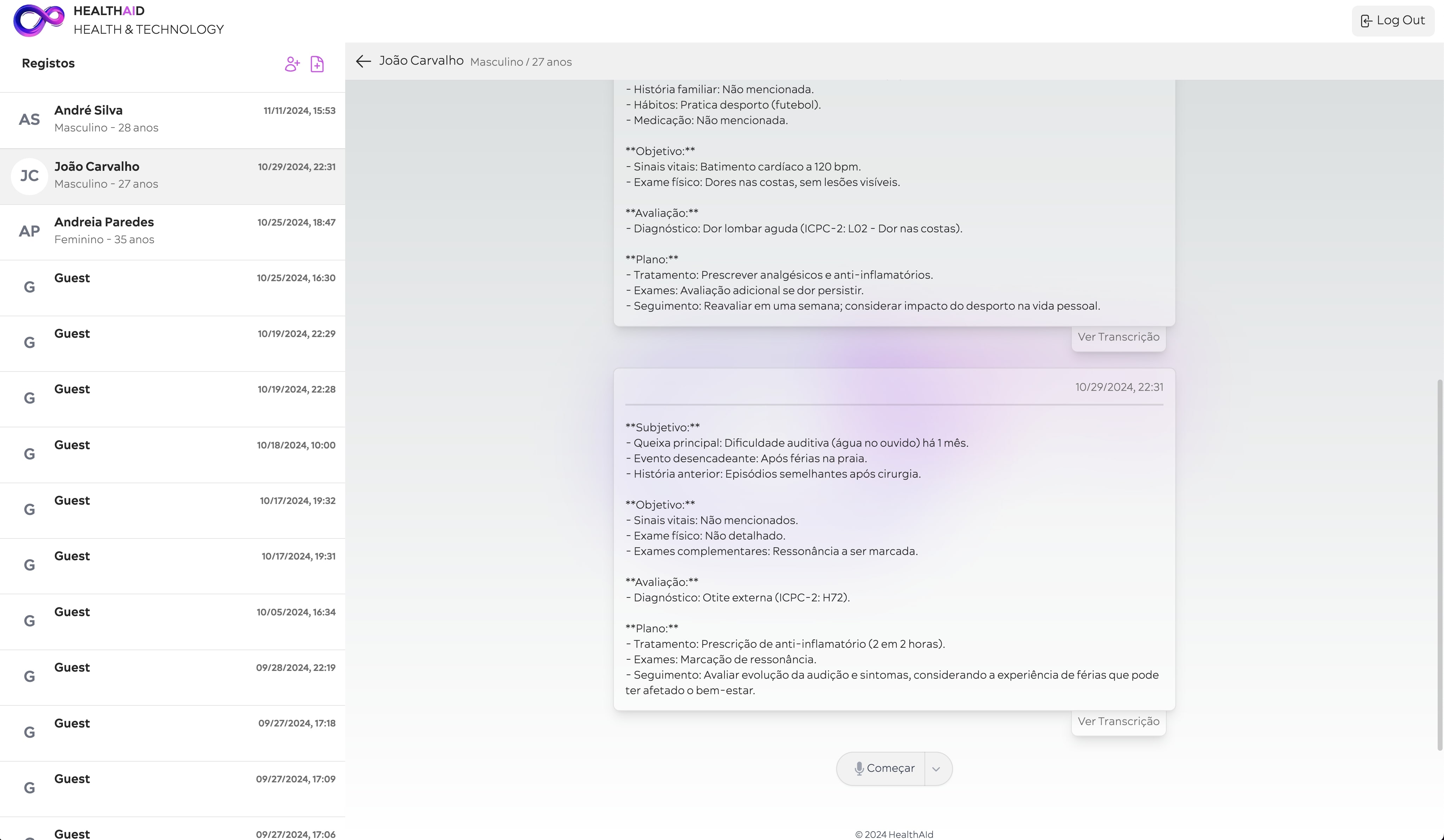Image resolution: width=1444 pixels, height=840 pixels.
Task: Open Ver Transcrição for the dor lombar note
Action: (1118, 337)
